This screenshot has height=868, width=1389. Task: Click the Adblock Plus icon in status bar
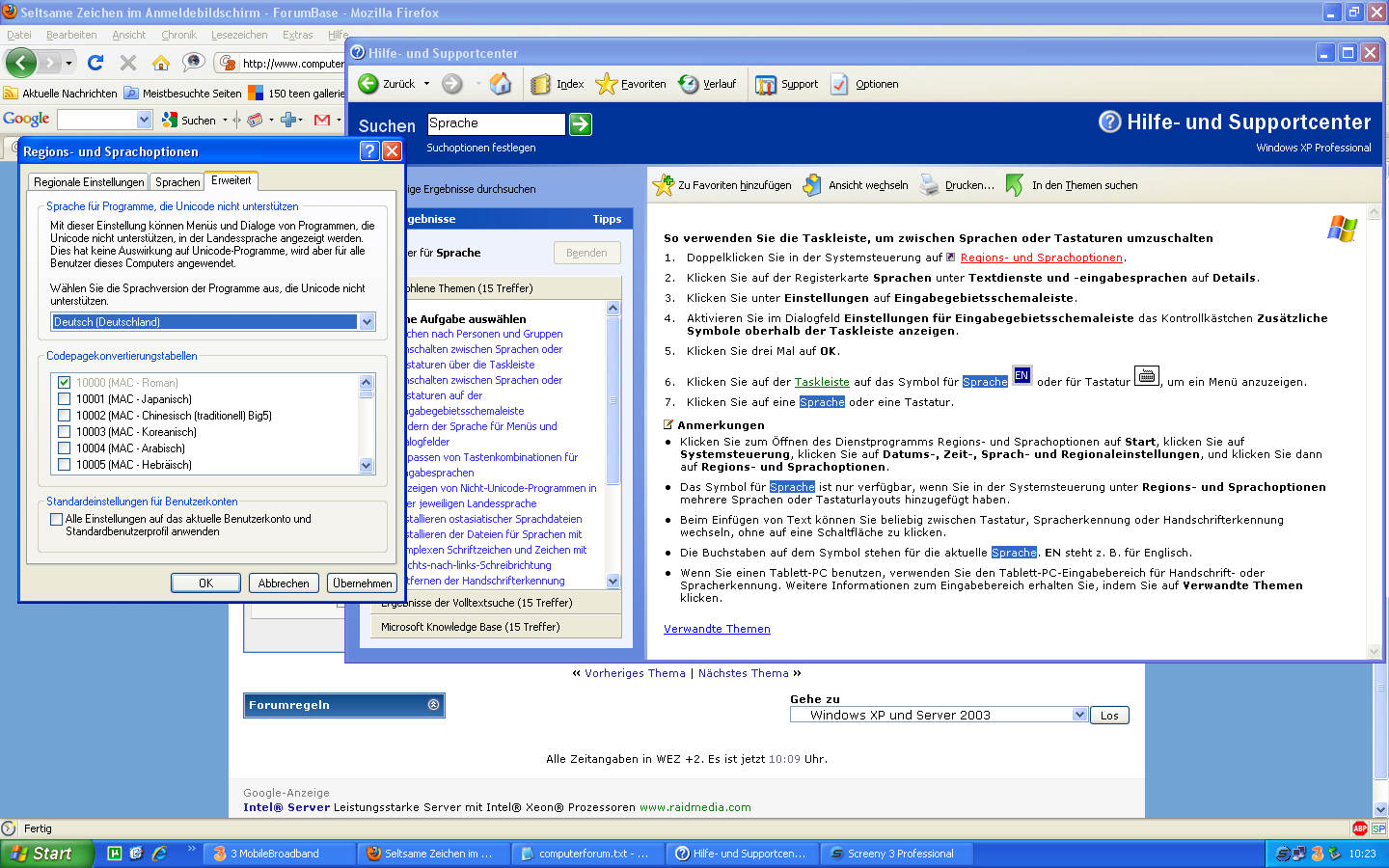(1360, 828)
